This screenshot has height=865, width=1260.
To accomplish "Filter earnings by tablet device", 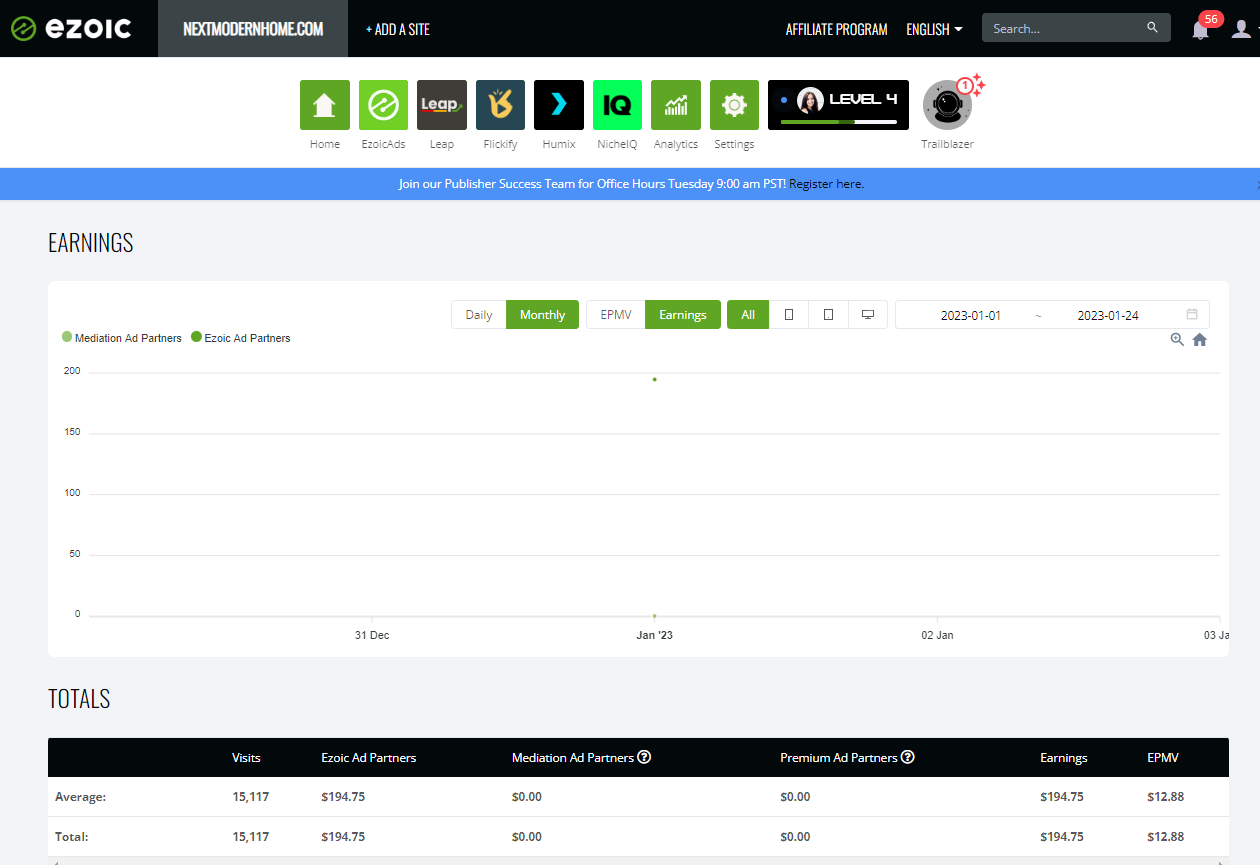I will tap(828, 315).
